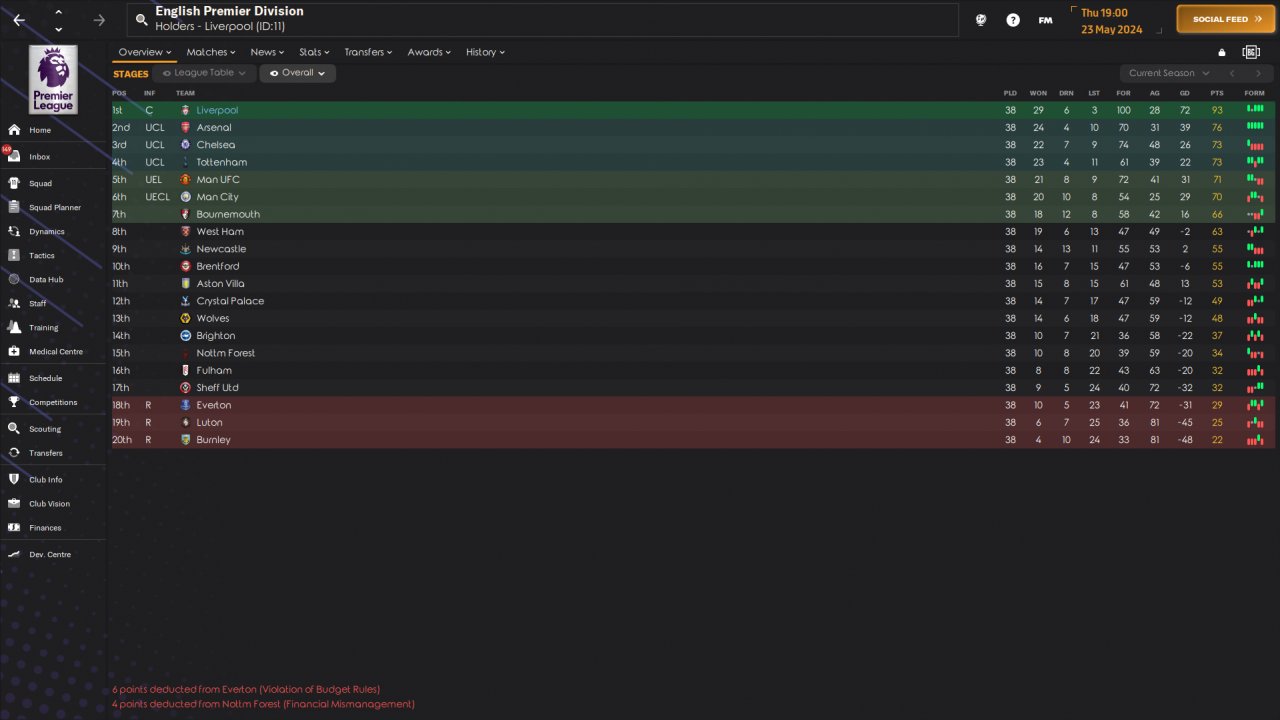Click the Premier League logo

coord(54,79)
